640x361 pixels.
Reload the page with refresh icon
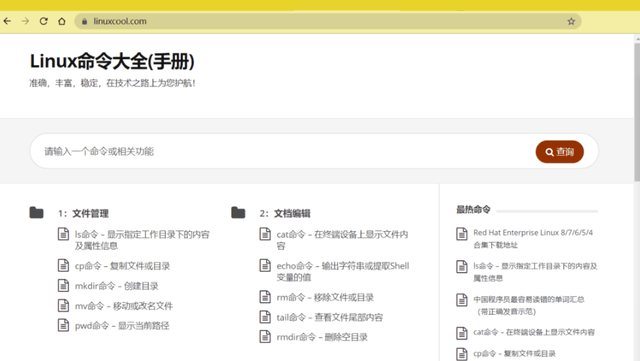(44, 21)
